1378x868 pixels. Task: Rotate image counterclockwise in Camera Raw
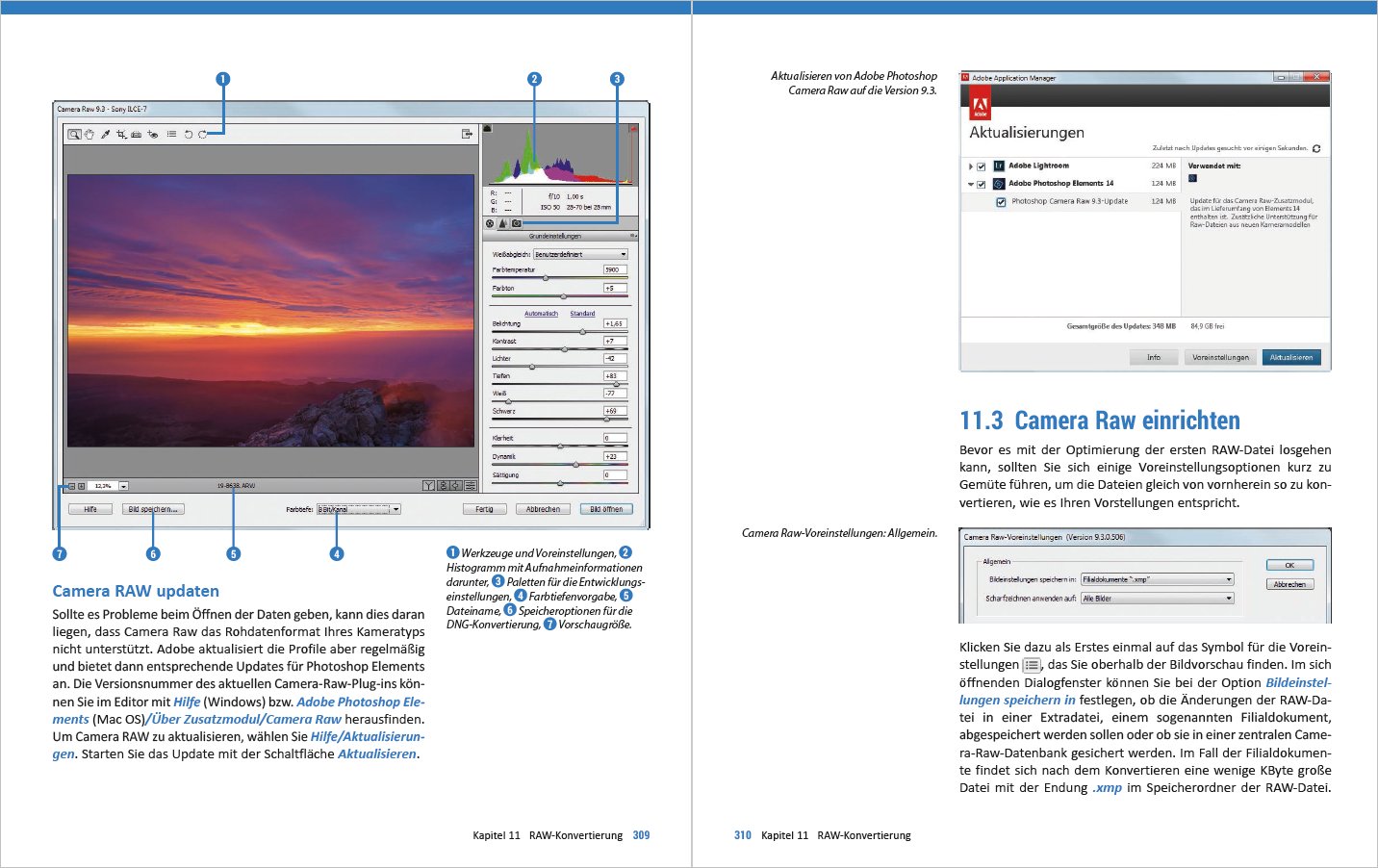coord(189,135)
